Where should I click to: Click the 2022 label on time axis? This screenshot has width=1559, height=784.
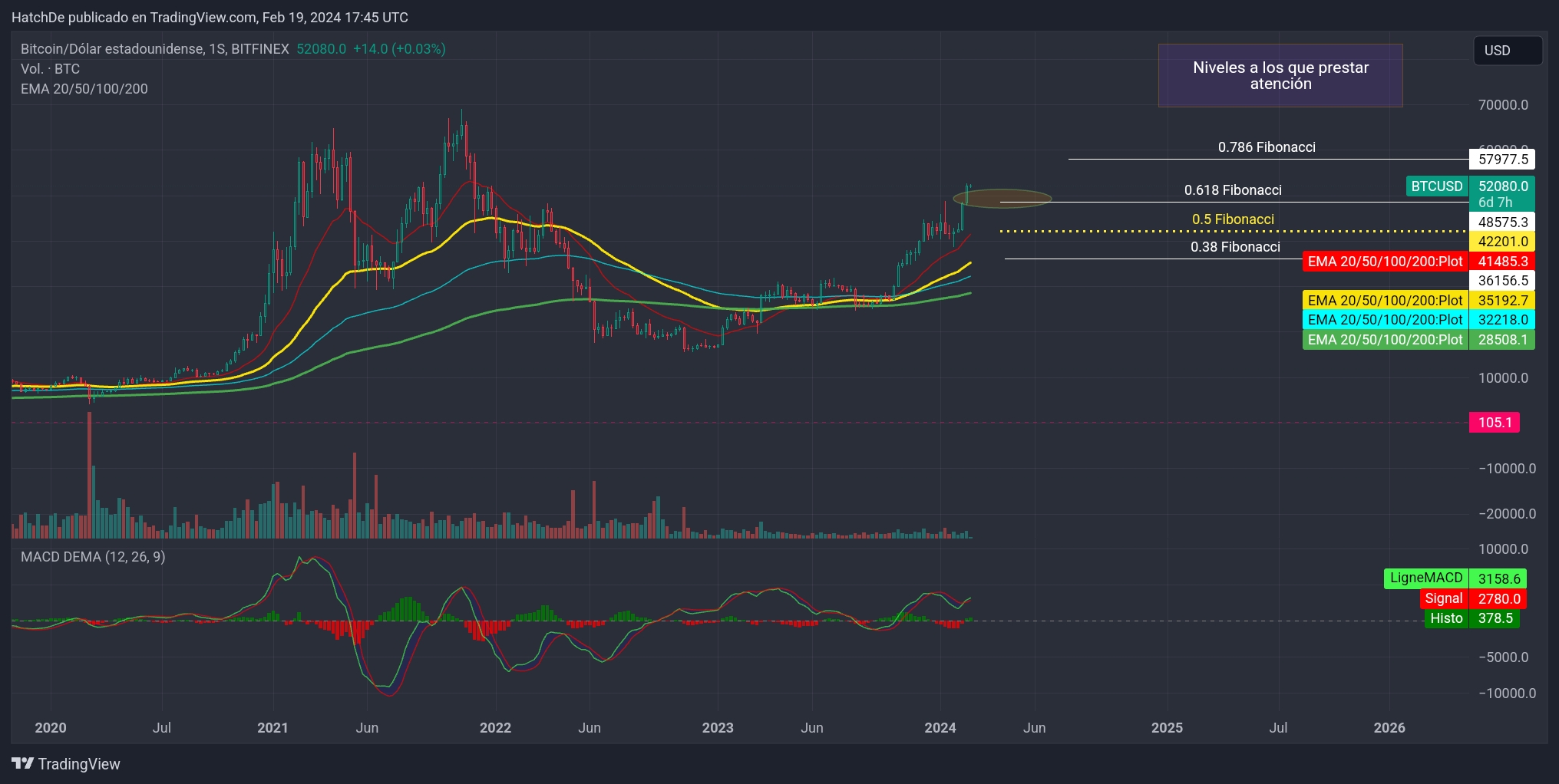[495, 728]
